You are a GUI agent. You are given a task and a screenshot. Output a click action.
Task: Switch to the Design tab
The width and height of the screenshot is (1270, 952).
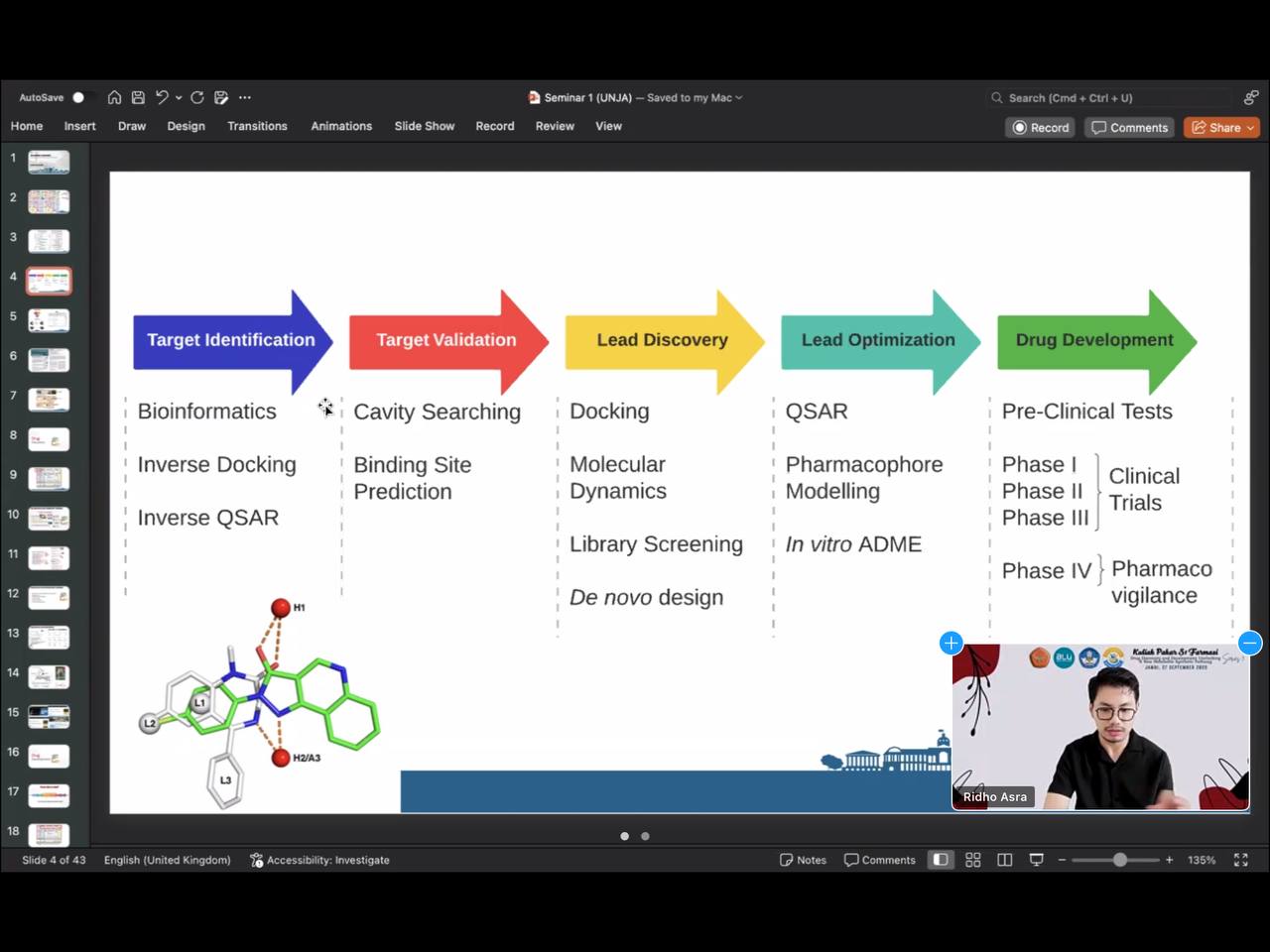point(186,126)
